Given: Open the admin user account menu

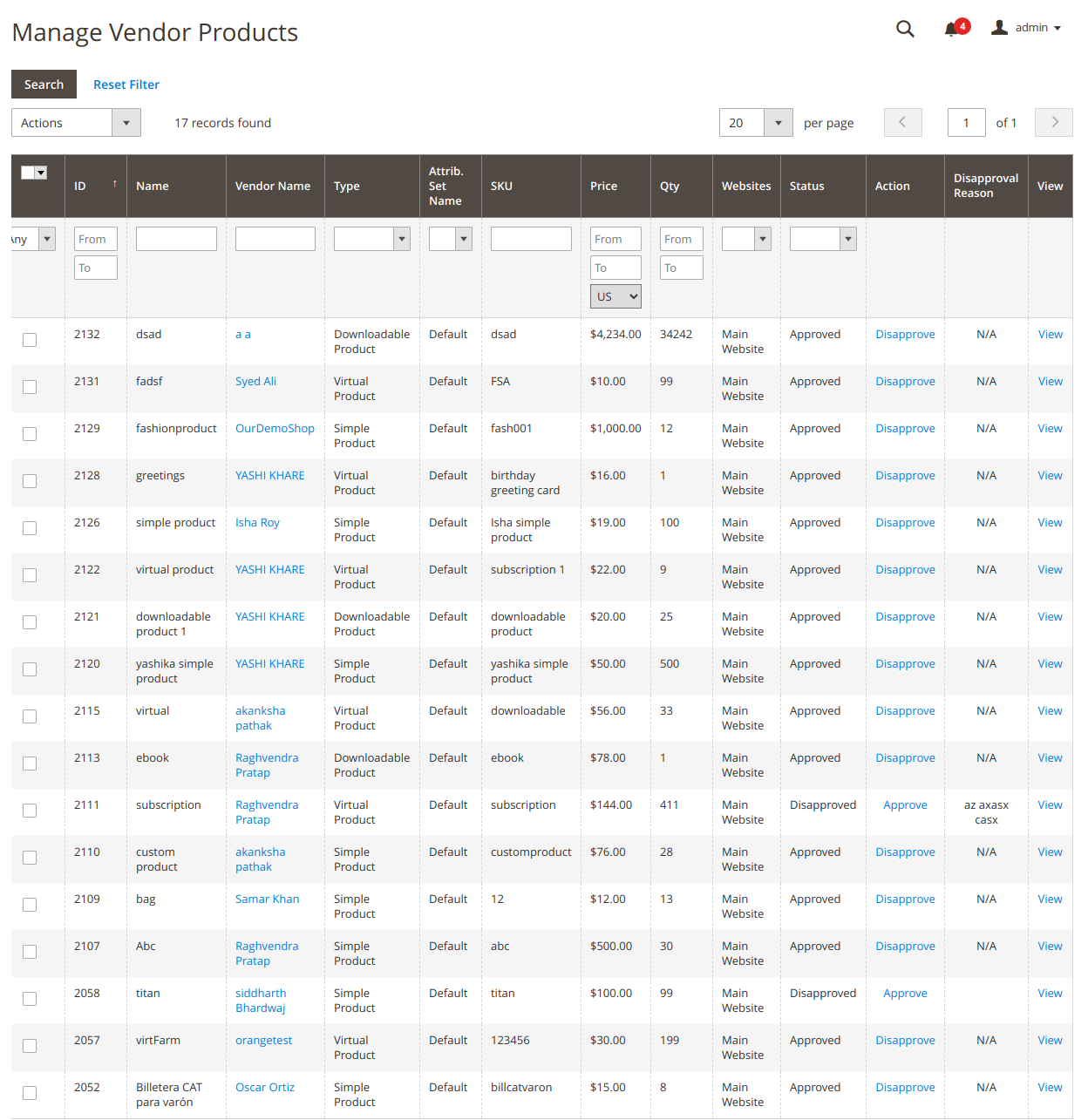Looking at the screenshot, I should [1026, 28].
